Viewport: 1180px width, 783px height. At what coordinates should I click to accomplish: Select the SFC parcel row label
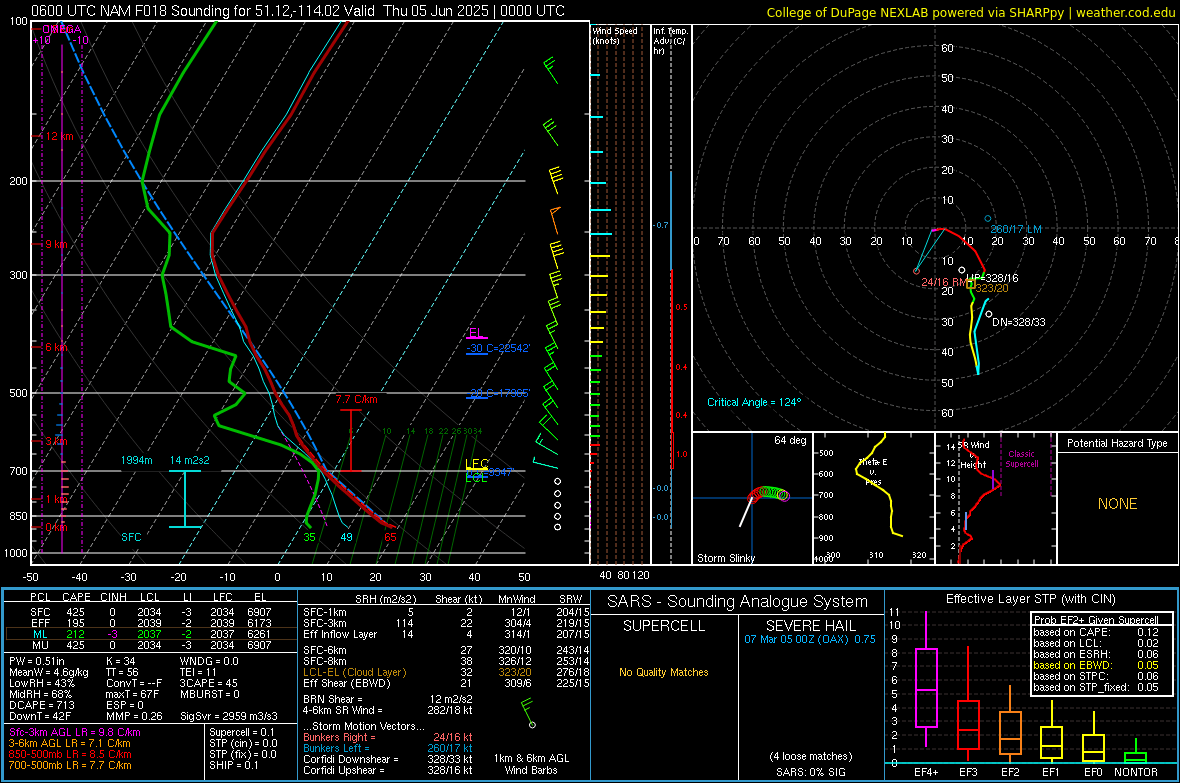(x=40, y=612)
